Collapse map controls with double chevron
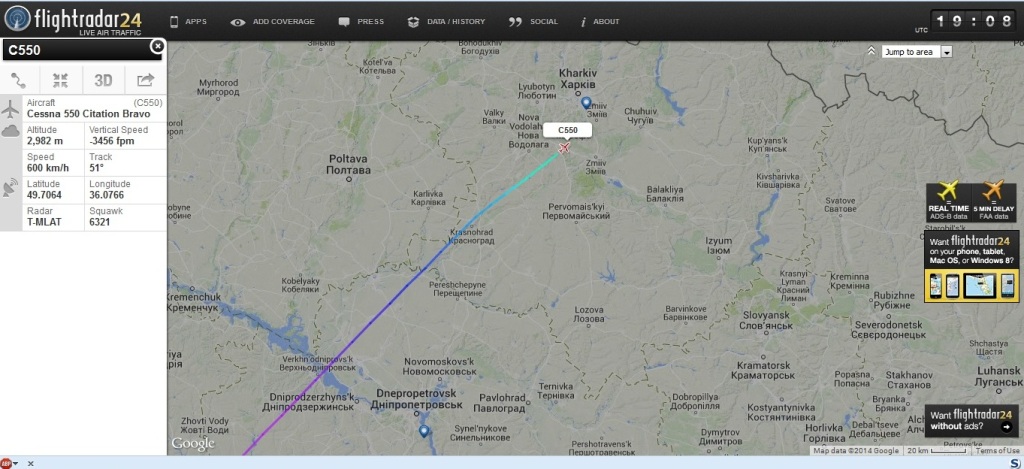Screen dimensions: 1024x469 (x=871, y=51)
